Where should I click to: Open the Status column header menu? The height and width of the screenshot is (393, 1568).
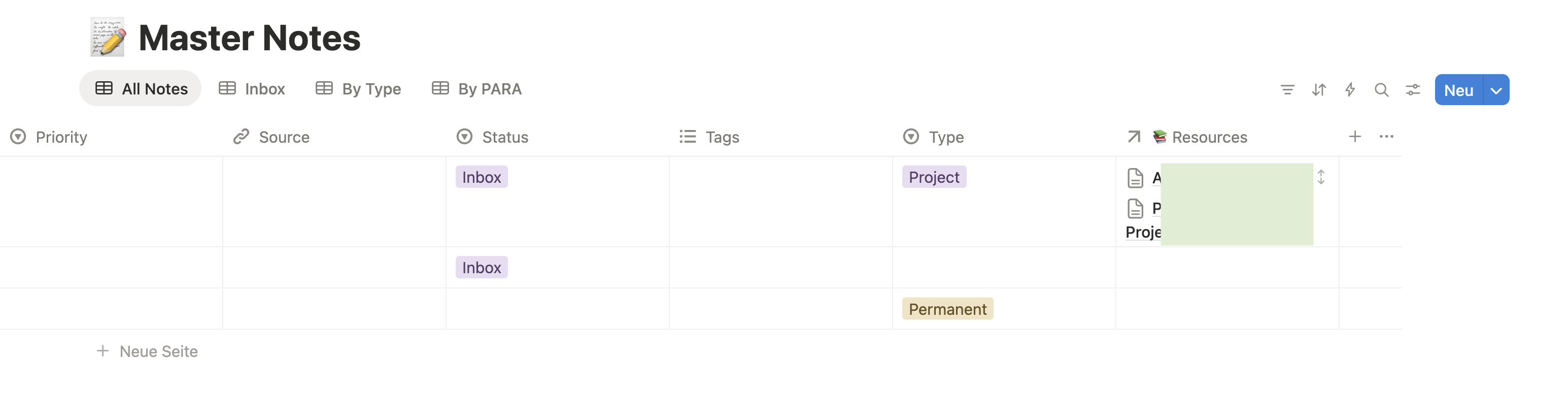pyautogui.click(x=504, y=137)
